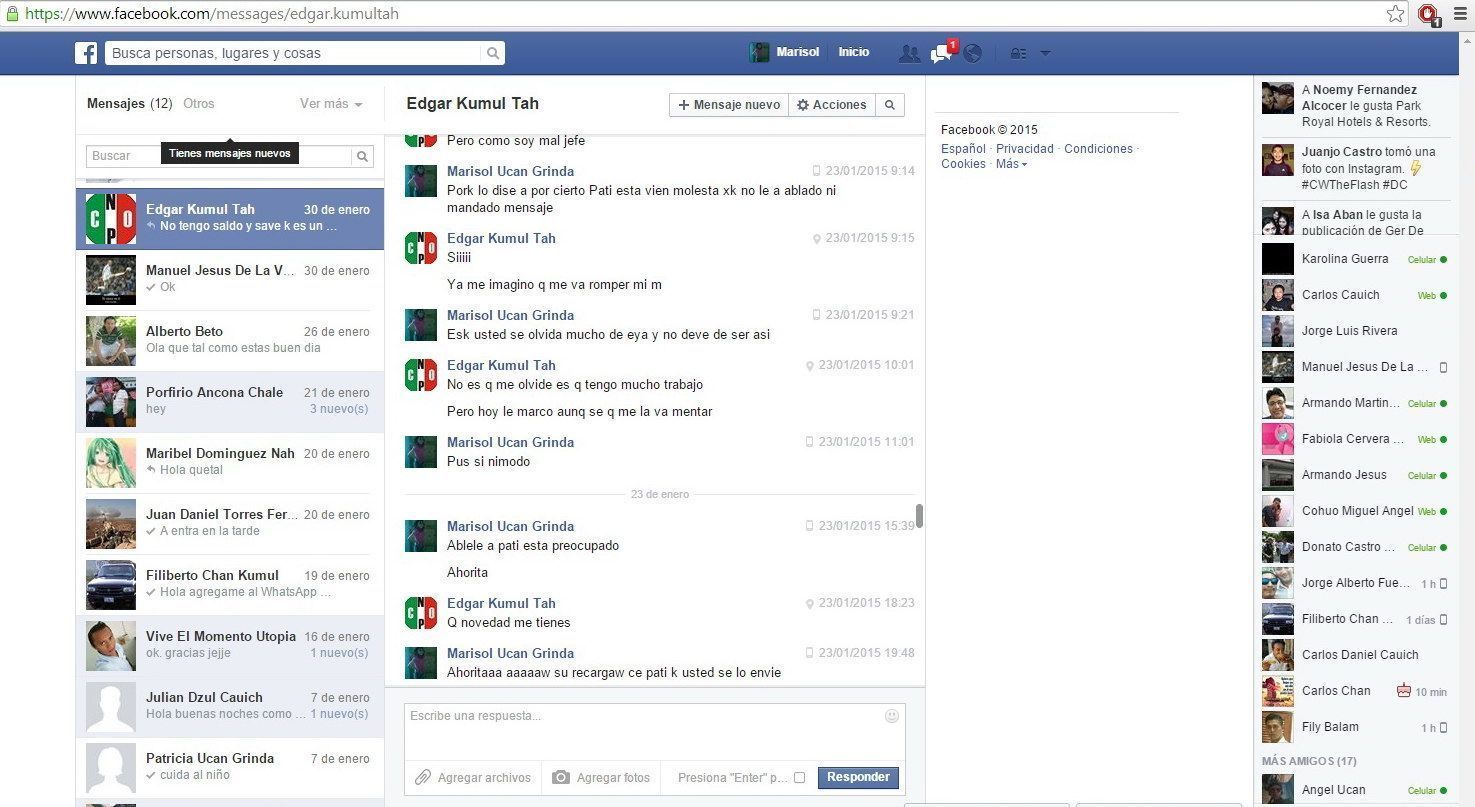
Task: Click the Español language link
Action: (x=963, y=149)
